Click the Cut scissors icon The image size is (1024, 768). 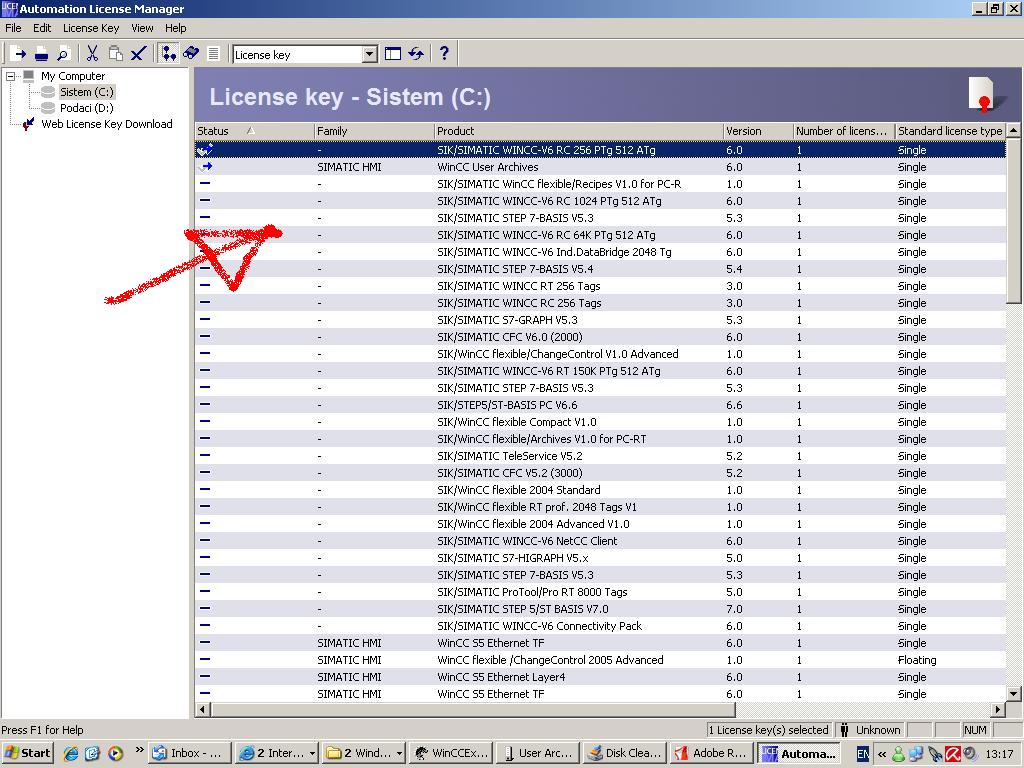pos(93,54)
